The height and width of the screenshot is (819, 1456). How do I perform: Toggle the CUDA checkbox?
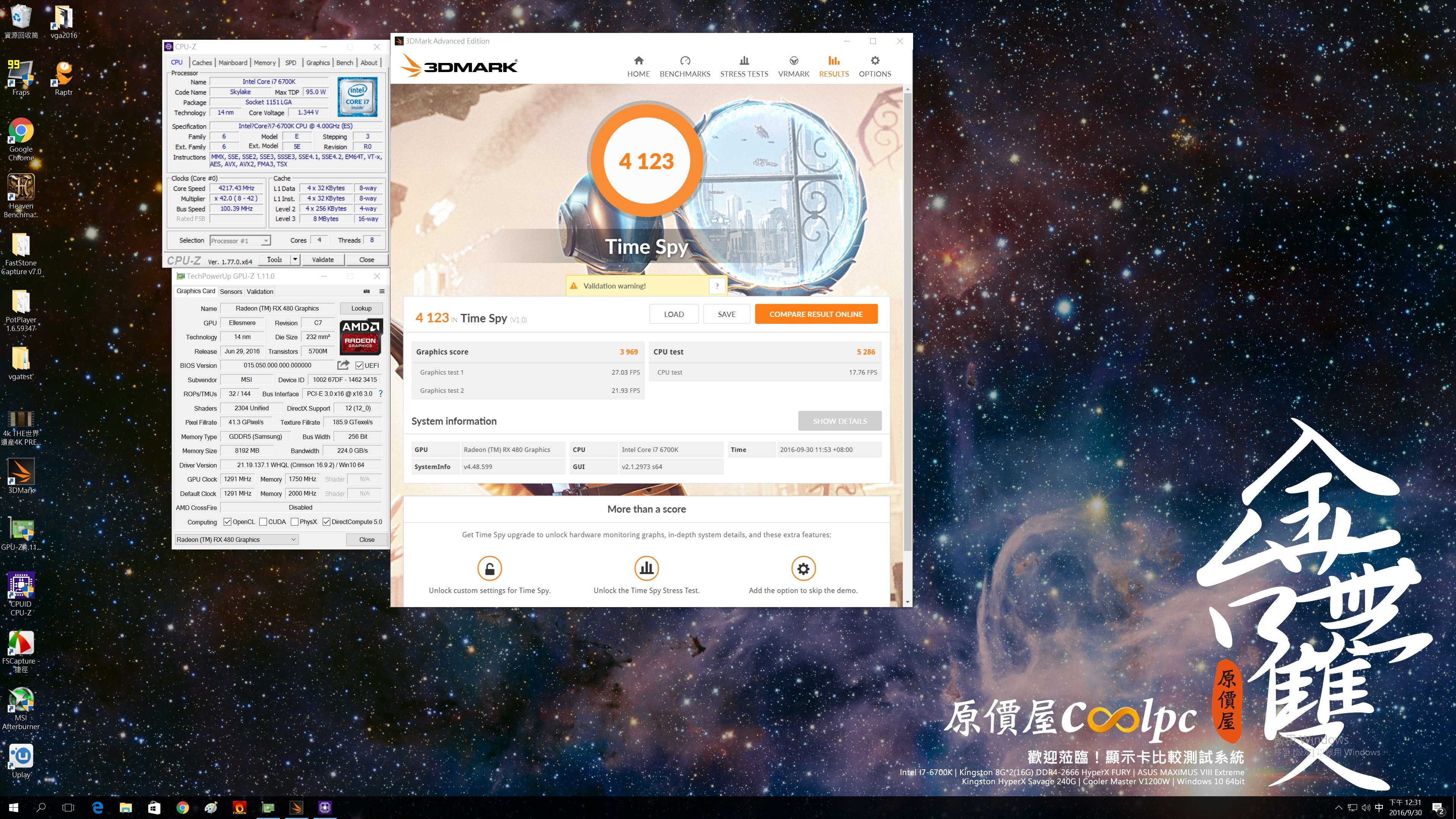(x=263, y=522)
